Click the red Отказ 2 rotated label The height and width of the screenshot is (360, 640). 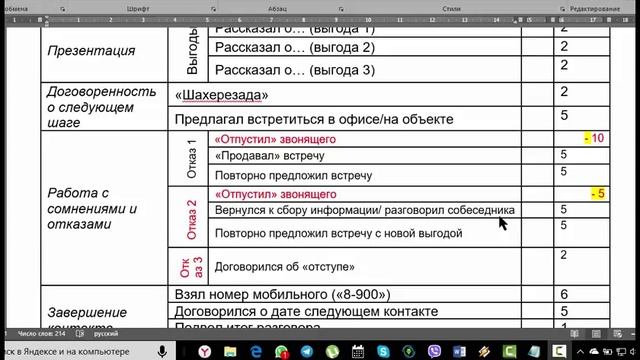pyautogui.click(x=191, y=220)
